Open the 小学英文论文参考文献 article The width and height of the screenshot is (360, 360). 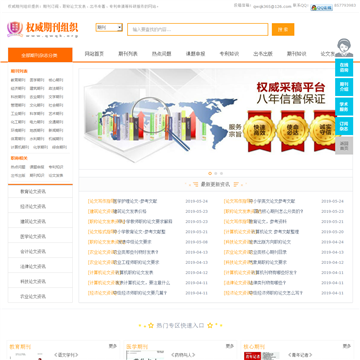(272, 201)
